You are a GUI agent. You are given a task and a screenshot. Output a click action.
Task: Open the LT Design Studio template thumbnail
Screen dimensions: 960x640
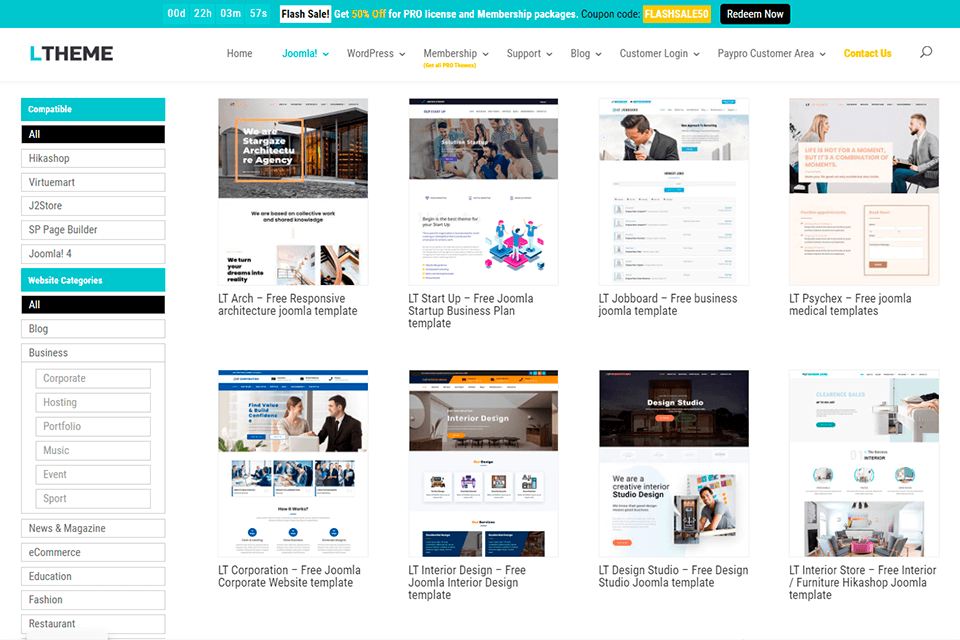tap(673, 463)
